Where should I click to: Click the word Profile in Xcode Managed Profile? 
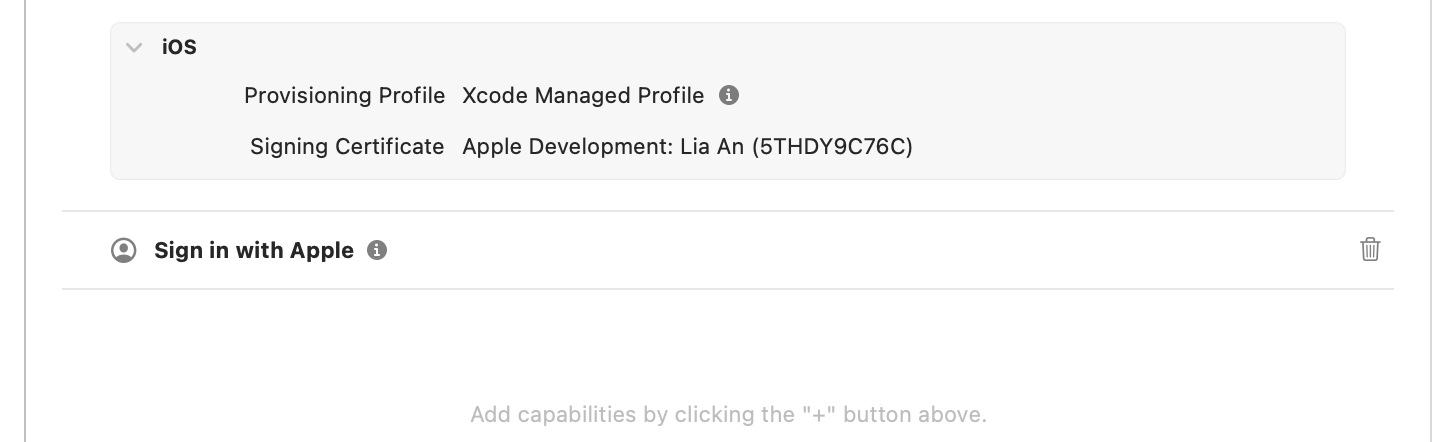click(x=671, y=96)
